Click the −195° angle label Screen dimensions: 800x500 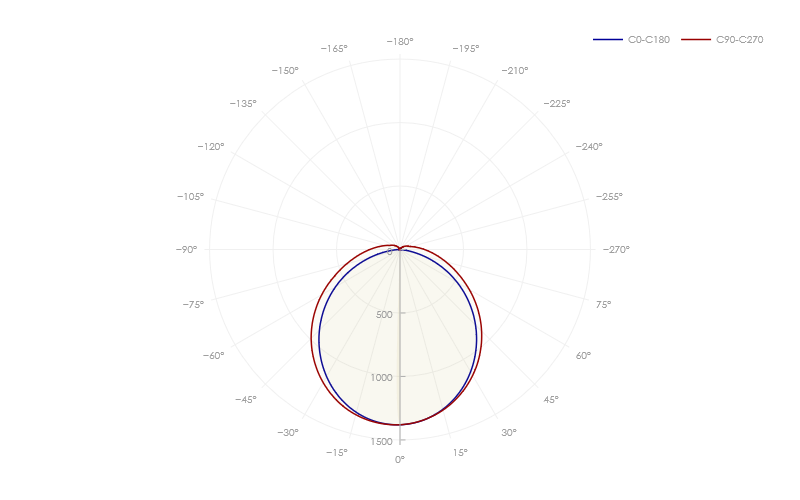pos(466,48)
